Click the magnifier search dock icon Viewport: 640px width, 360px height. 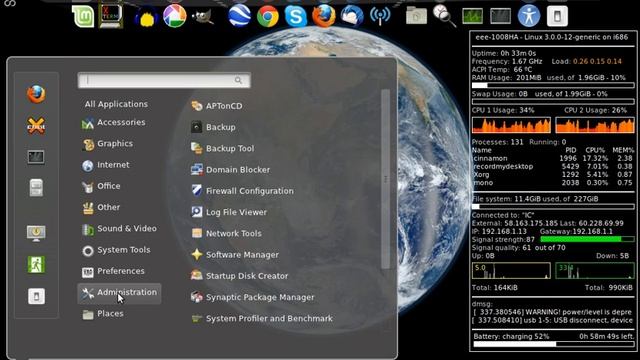coord(444,16)
